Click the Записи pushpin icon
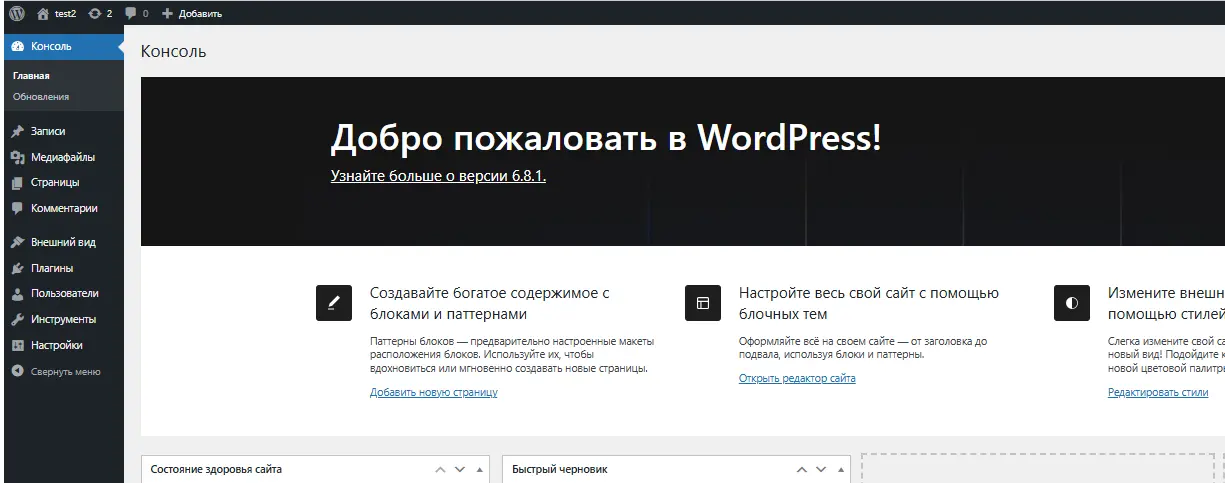This screenshot has height=483, width=1225. (x=17, y=131)
